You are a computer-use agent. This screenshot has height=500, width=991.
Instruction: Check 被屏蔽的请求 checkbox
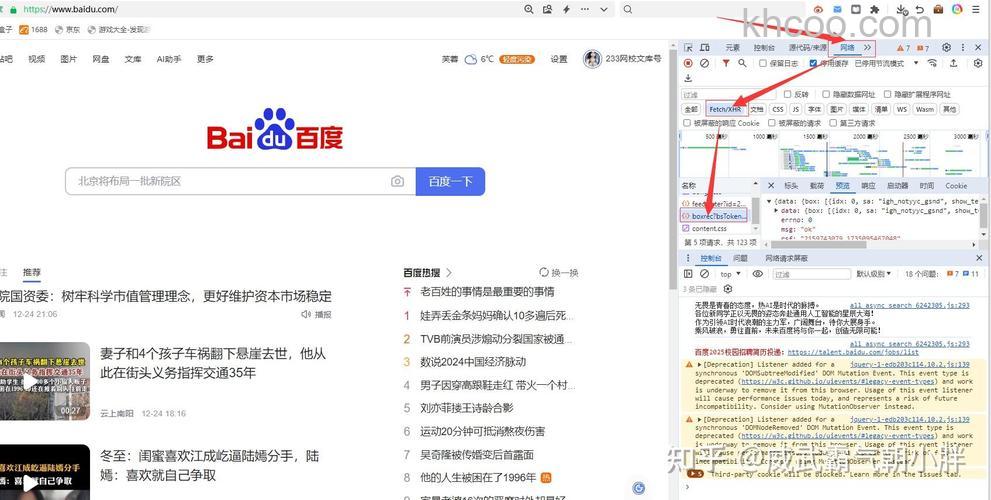771,123
